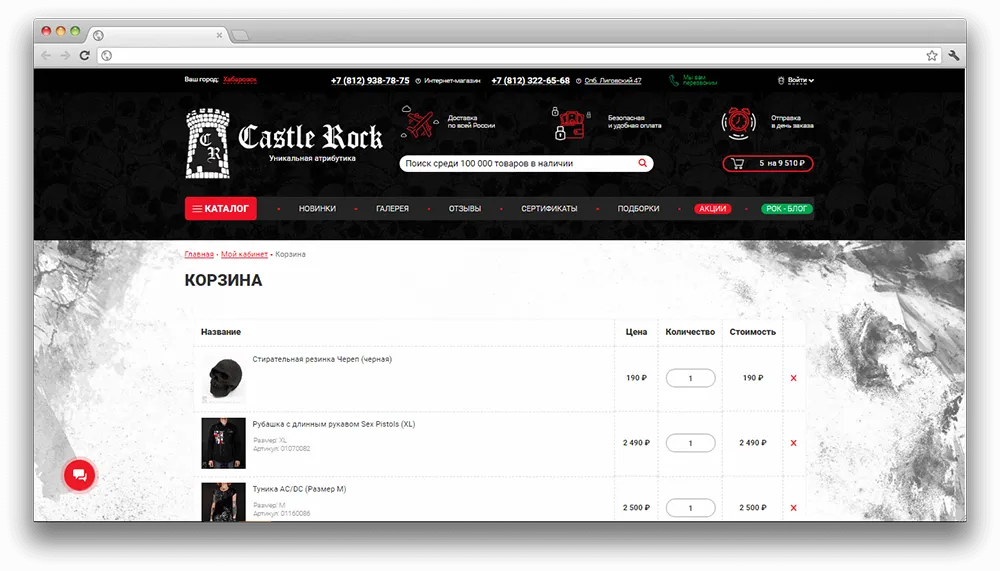1000x571 pixels.
Task: Click the green phone callback icon
Action: coord(673,80)
